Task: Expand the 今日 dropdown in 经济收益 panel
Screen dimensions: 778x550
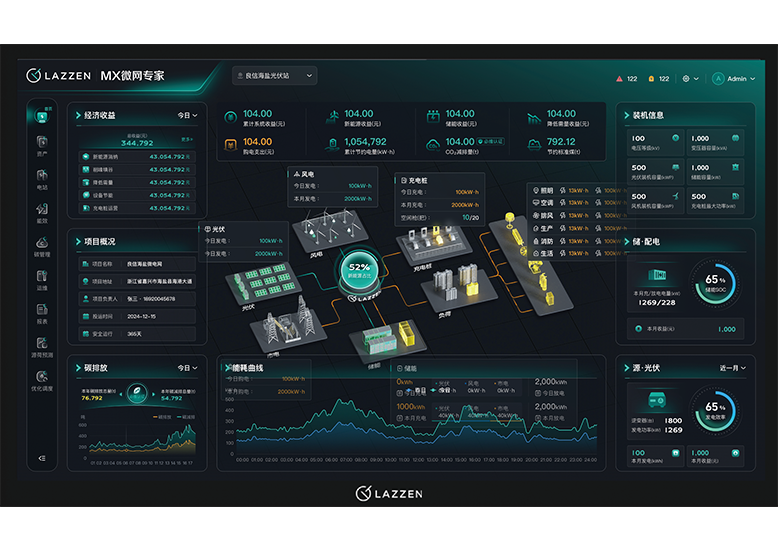Action: tap(188, 115)
